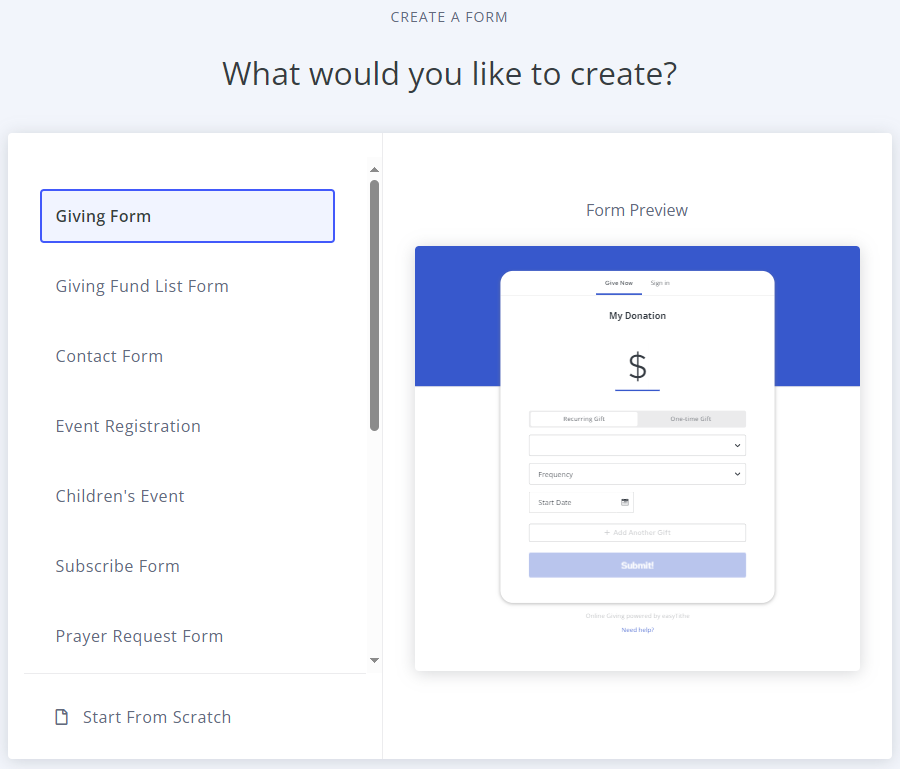The height and width of the screenshot is (769, 900).
Task: Click the template list scrollbar up arrow
Action: point(373,168)
